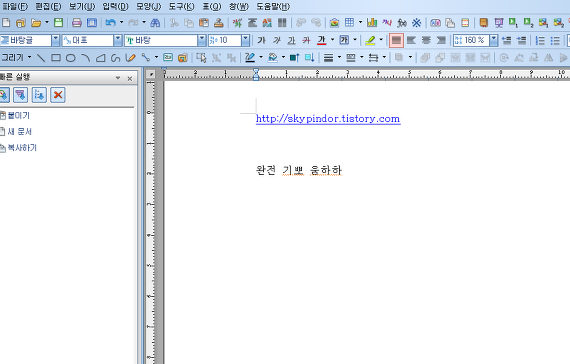Open the 도움말(H) menu
Image resolution: width=570 pixels, height=364 pixels.
[273, 7]
